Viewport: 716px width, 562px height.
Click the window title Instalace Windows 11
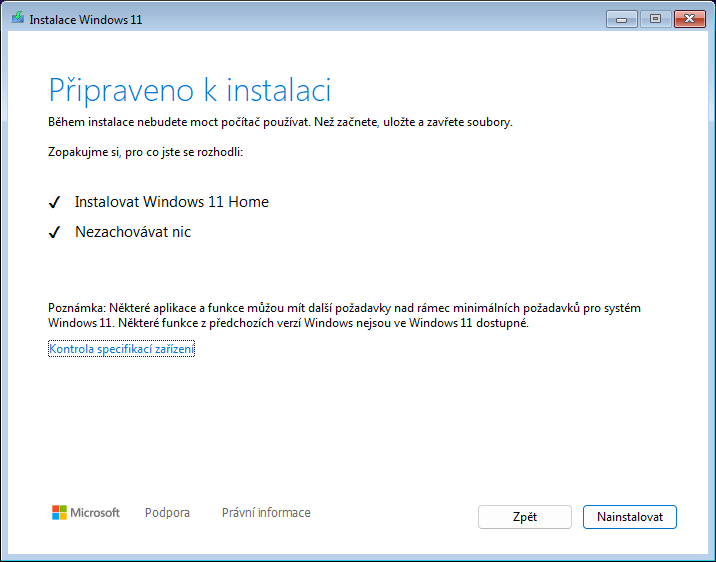(x=85, y=20)
